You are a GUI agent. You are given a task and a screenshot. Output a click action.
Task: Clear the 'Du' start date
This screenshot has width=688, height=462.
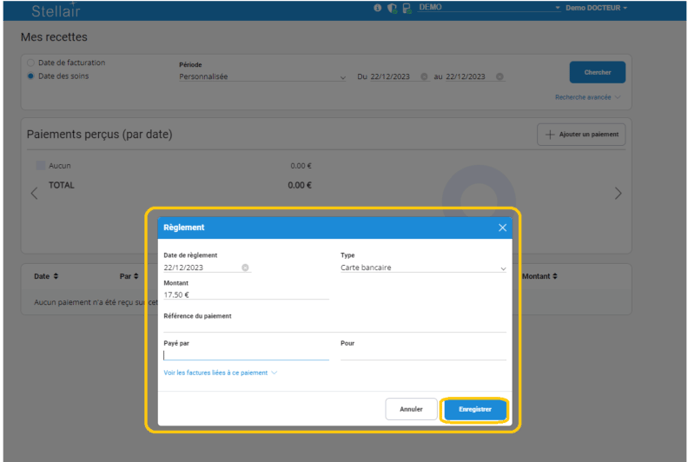424,77
